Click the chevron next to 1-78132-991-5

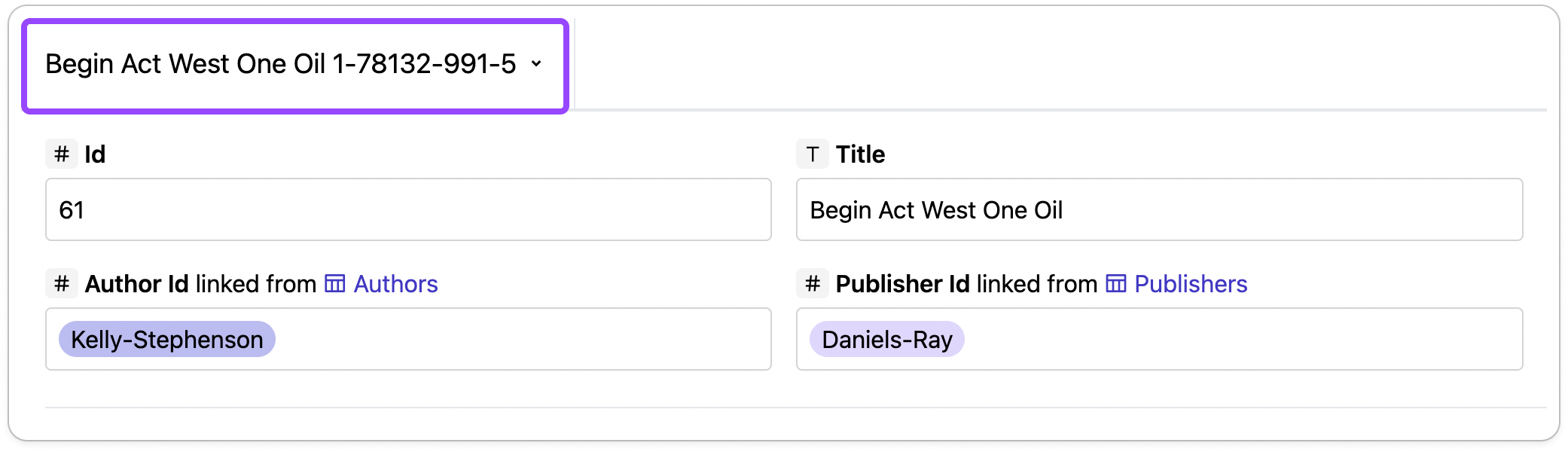[536, 64]
